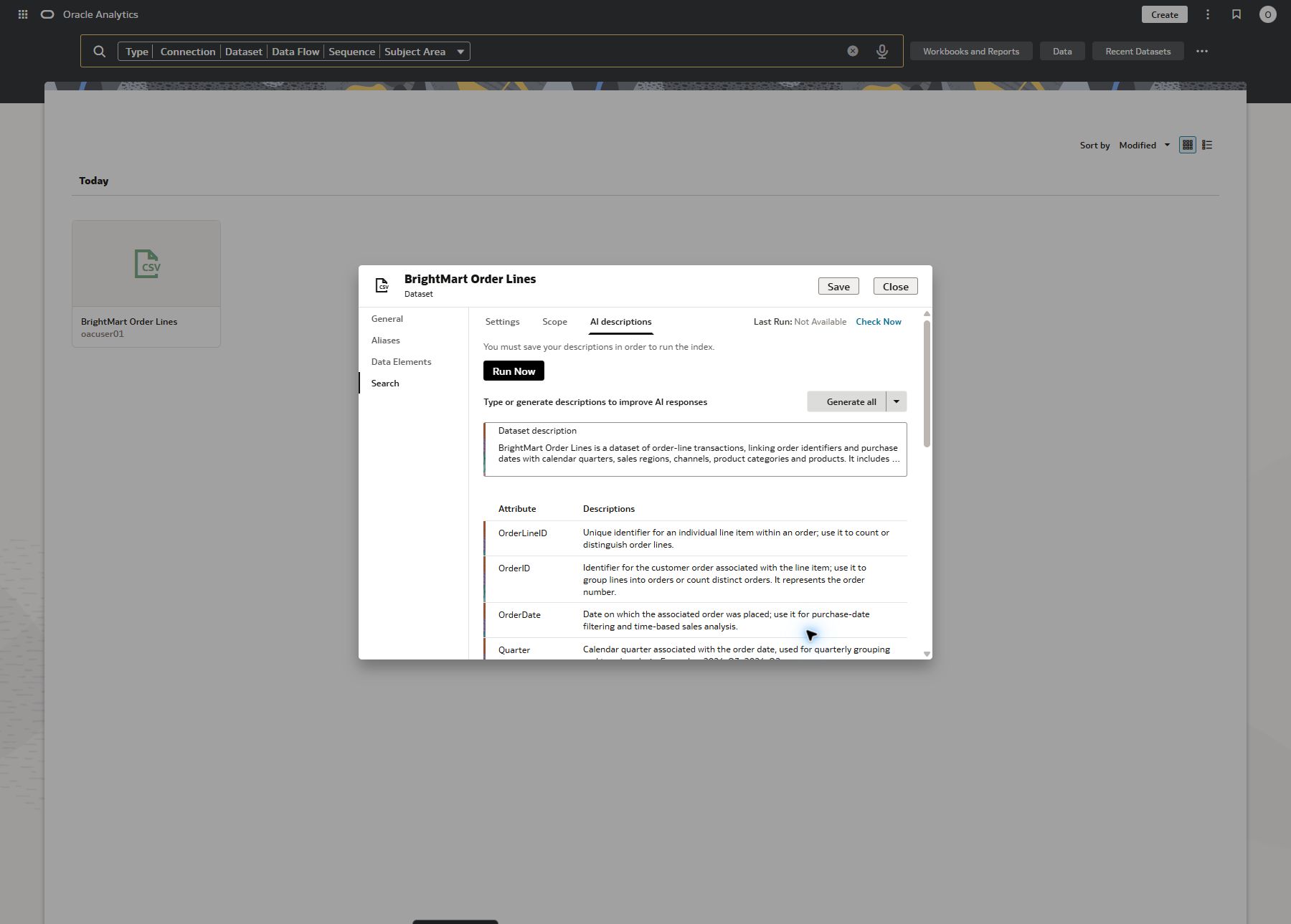Viewport: 1291px width, 924px height.
Task: Switch to the Scope tab
Action: (554, 322)
